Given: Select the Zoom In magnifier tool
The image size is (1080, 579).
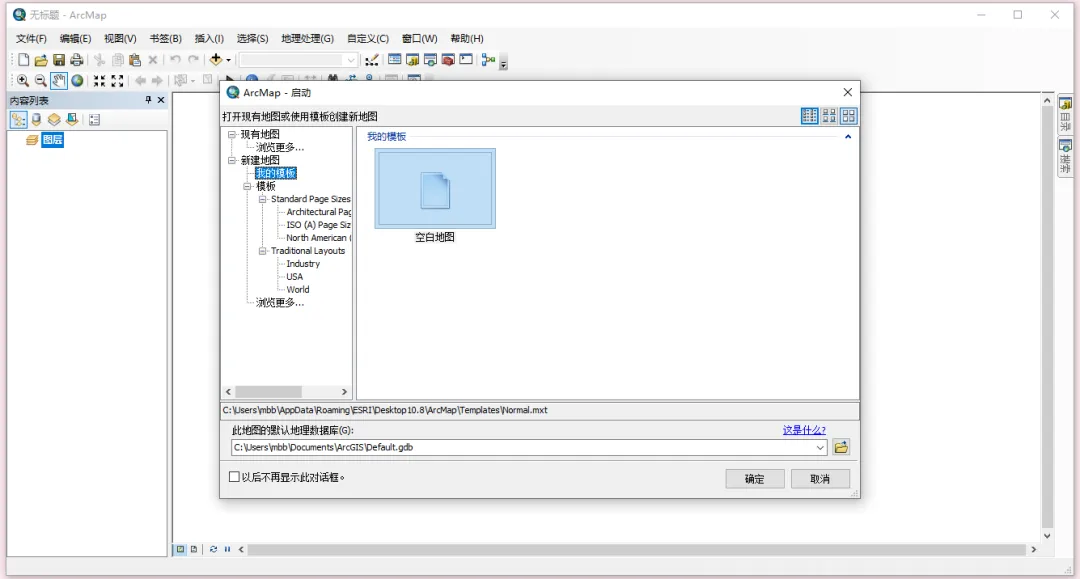Looking at the screenshot, I should point(23,81).
